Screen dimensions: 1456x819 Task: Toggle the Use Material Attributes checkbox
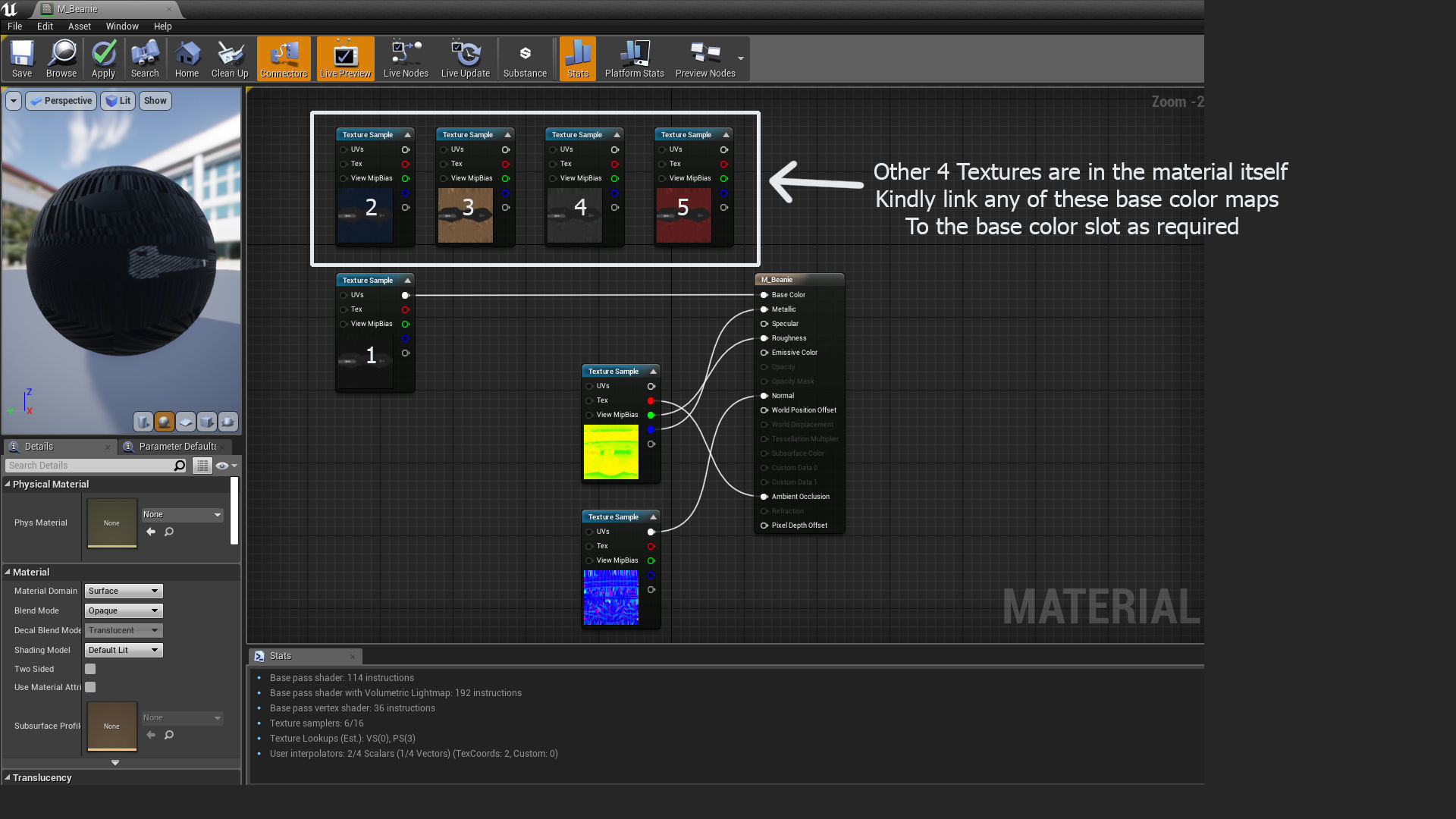(x=90, y=687)
